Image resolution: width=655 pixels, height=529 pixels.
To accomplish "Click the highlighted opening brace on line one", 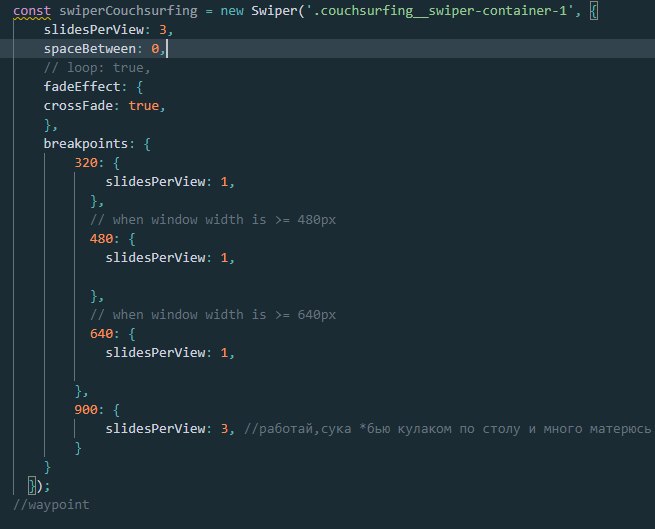I will [593, 11].
